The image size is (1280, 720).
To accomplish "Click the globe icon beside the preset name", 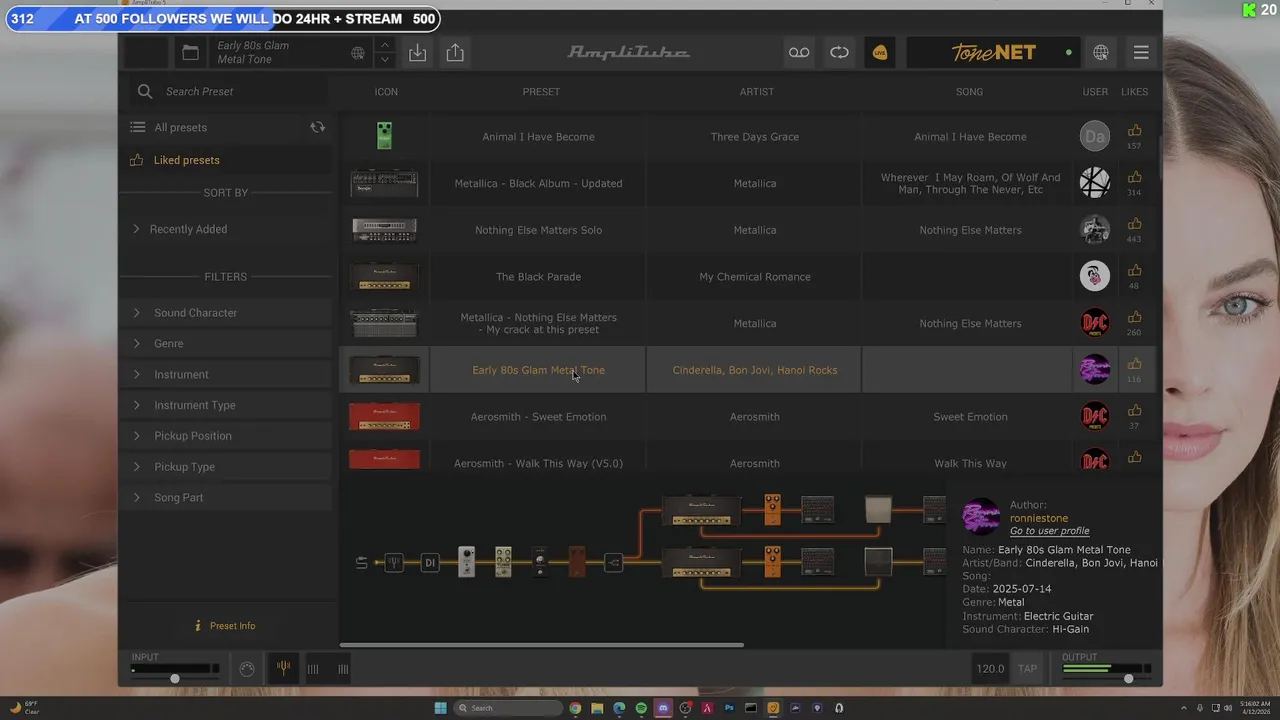I will coord(358,53).
